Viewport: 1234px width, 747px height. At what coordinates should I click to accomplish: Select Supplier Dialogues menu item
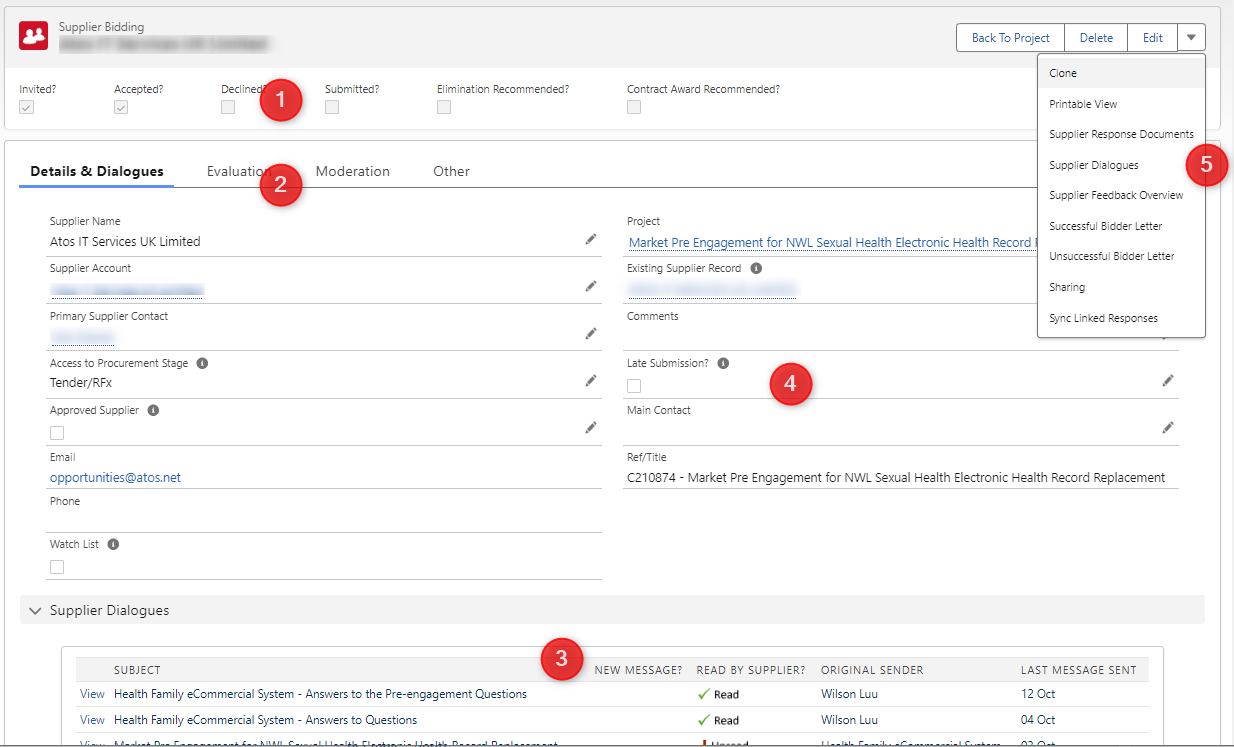pos(1121,165)
